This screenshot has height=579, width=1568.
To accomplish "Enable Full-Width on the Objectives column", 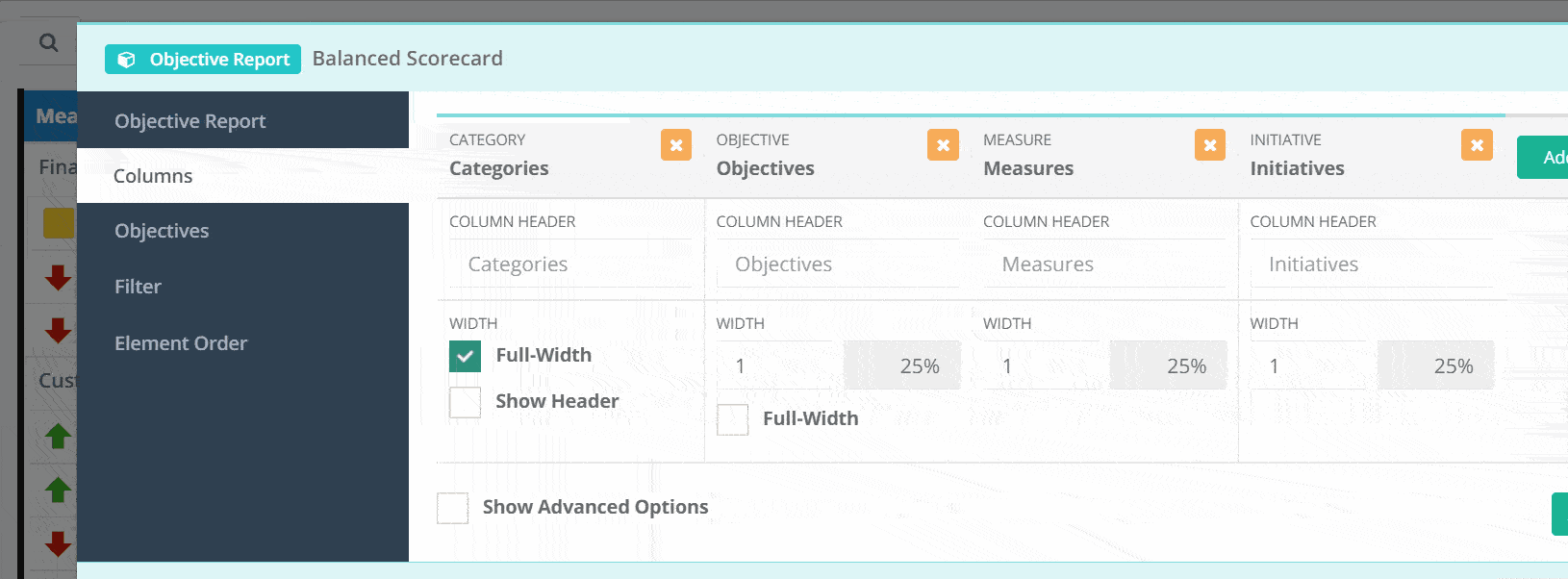I will click(732, 418).
